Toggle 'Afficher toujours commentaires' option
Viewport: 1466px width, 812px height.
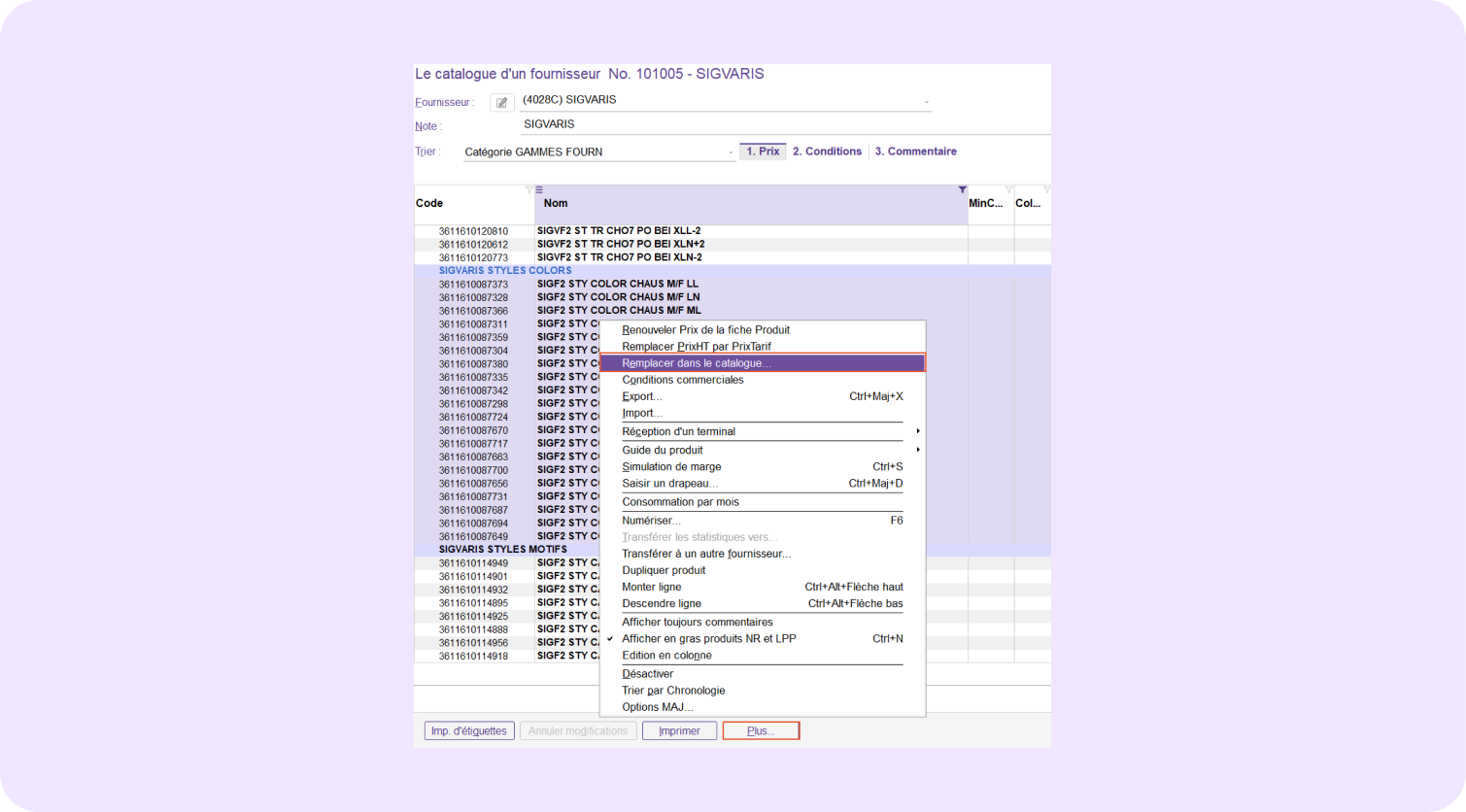[697, 623]
